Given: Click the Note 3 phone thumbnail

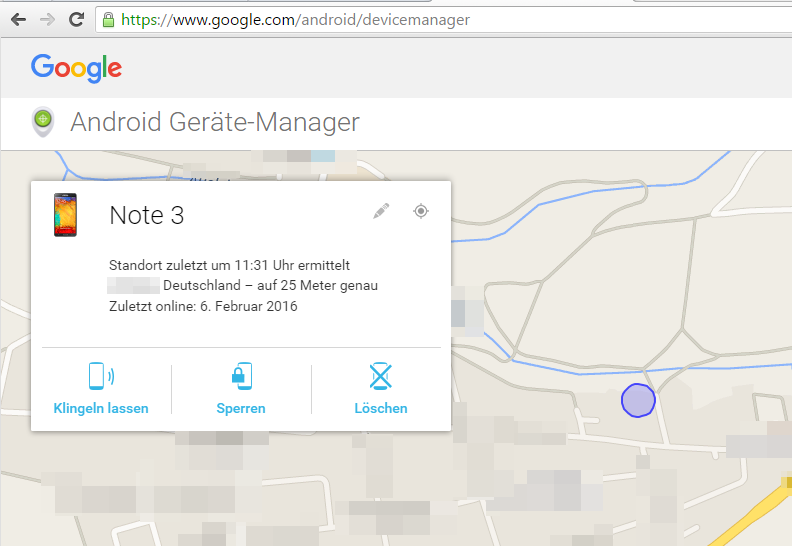Looking at the screenshot, I should (x=65, y=215).
